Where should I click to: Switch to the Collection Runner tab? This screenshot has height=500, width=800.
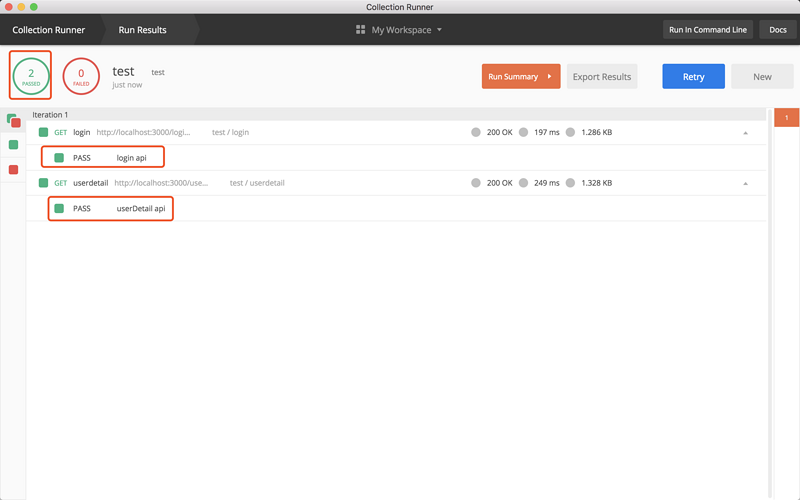pyautogui.click(x=49, y=30)
